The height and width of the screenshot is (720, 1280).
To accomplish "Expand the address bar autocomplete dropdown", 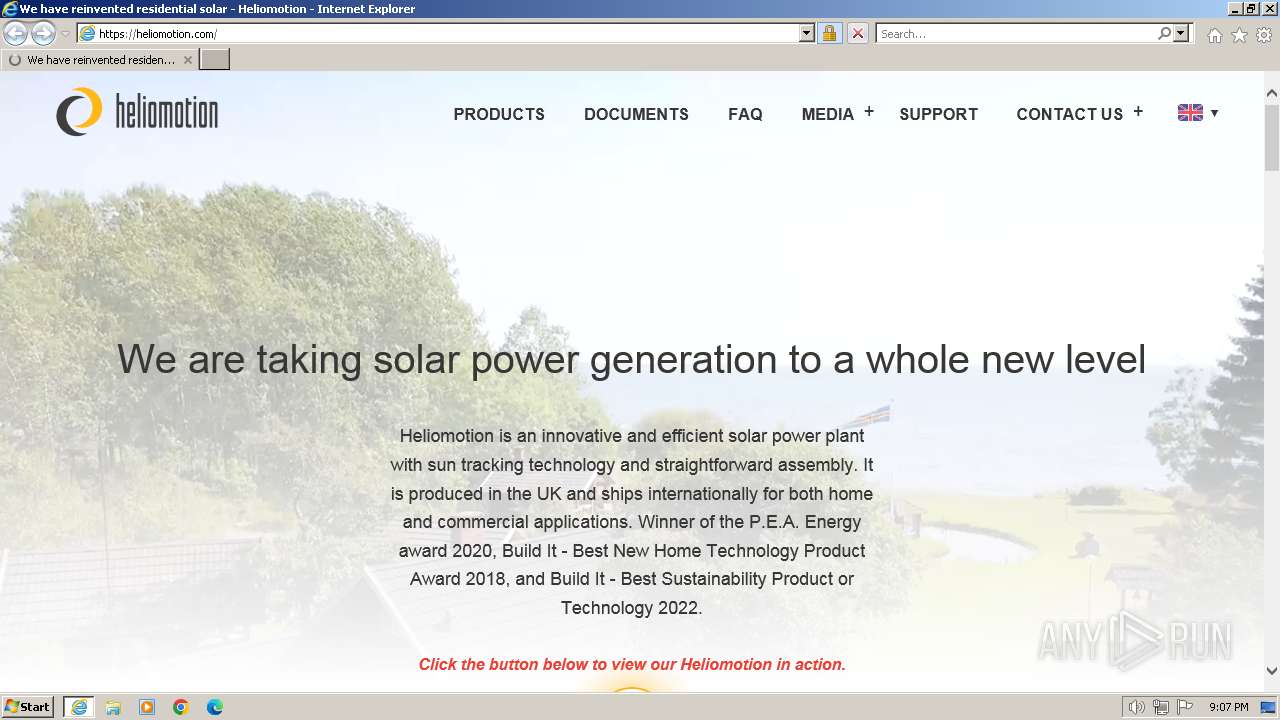I will [807, 34].
